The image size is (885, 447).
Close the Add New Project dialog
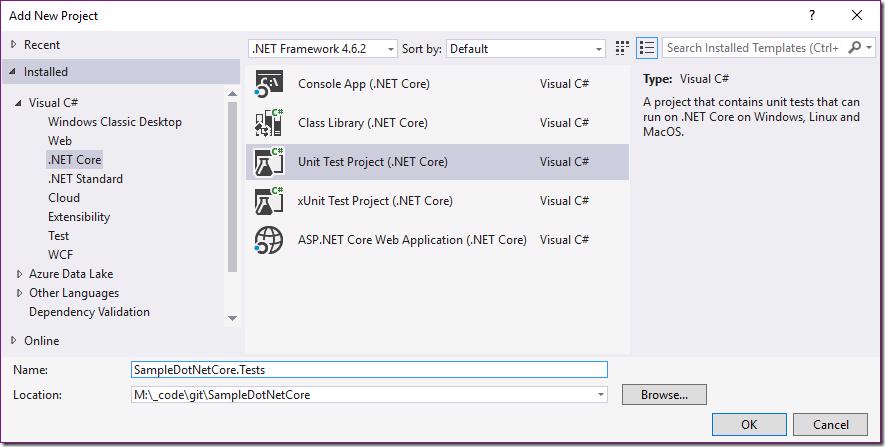(x=857, y=15)
